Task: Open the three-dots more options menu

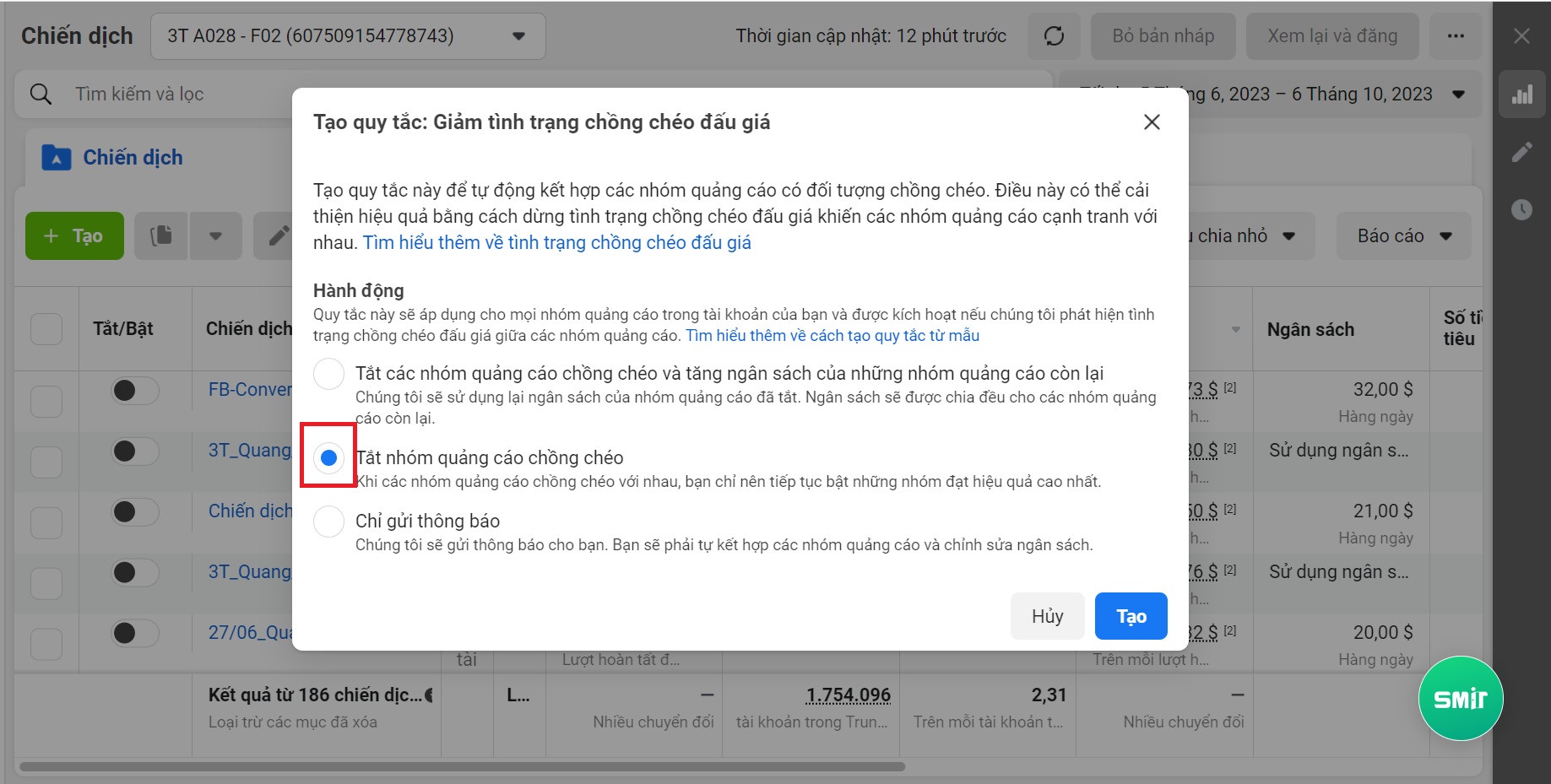Action: tap(1456, 36)
